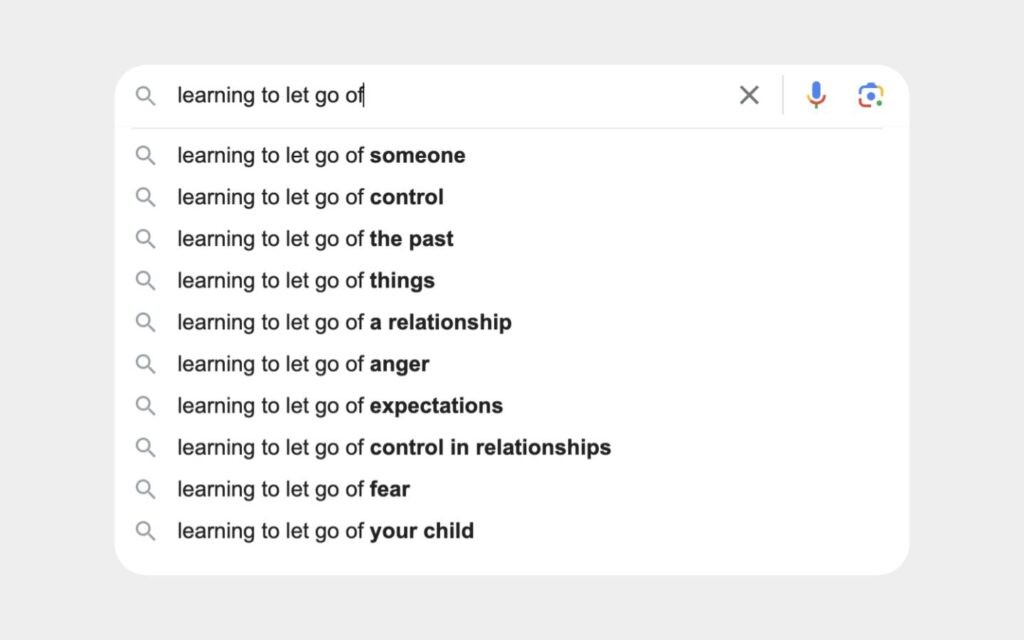
Task: Click the magnifier icon in search box
Action: (x=145, y=96)
